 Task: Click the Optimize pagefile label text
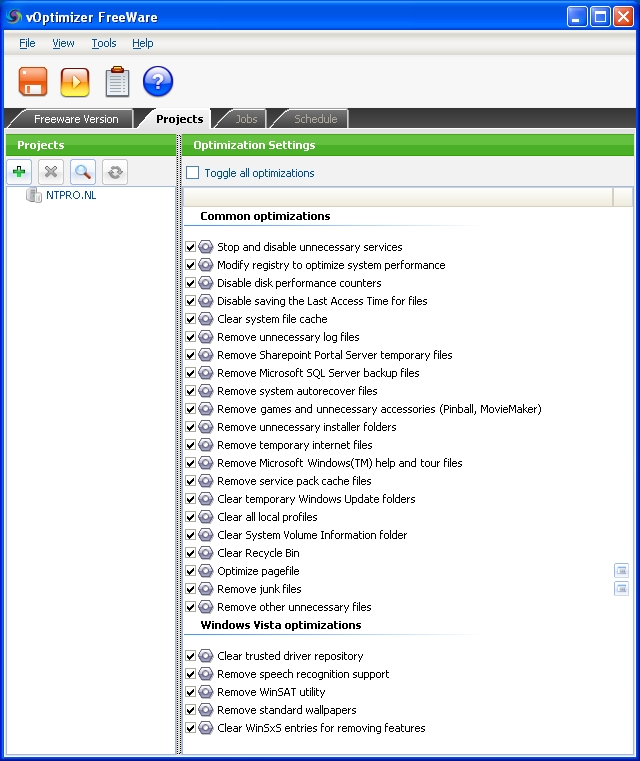coord(258,571)
